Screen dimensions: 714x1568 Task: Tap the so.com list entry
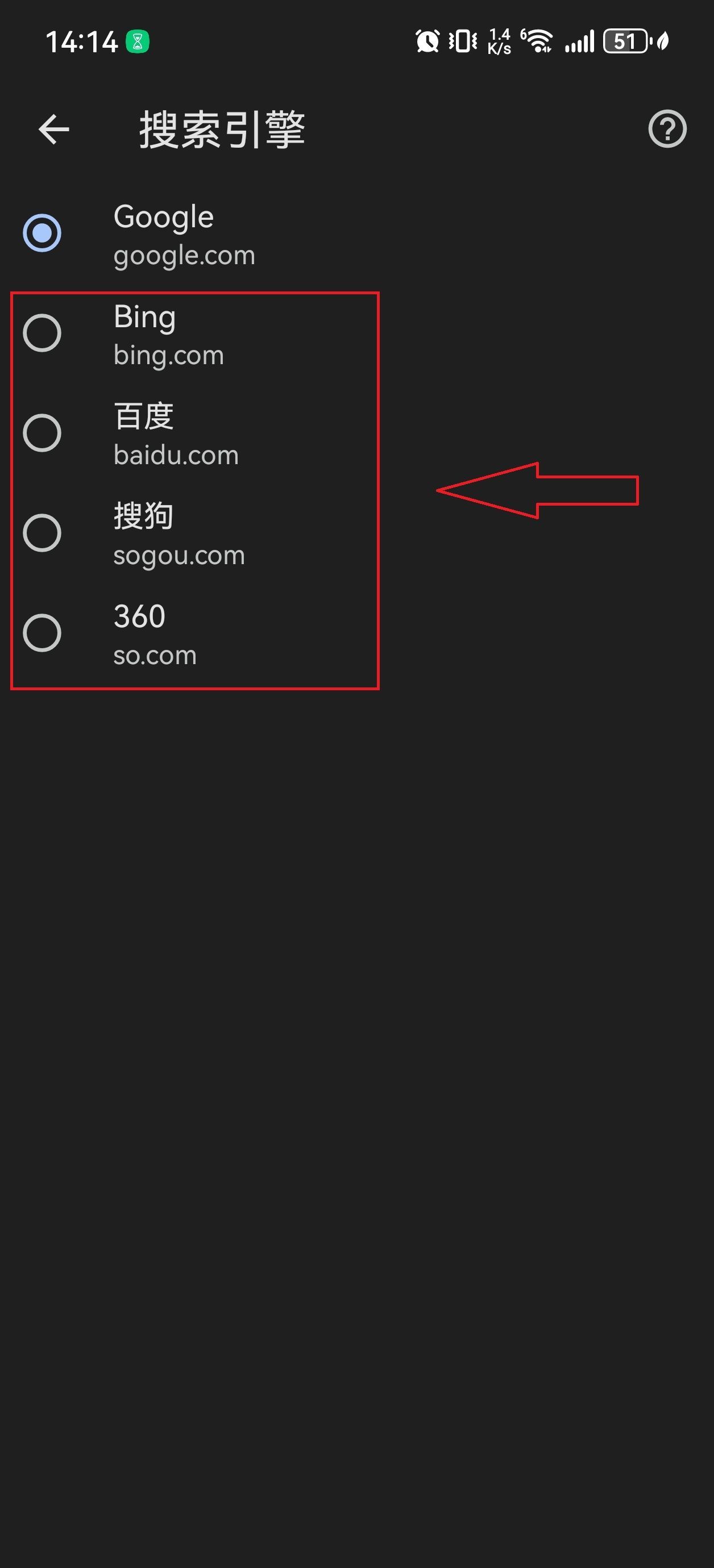(155, 656)
